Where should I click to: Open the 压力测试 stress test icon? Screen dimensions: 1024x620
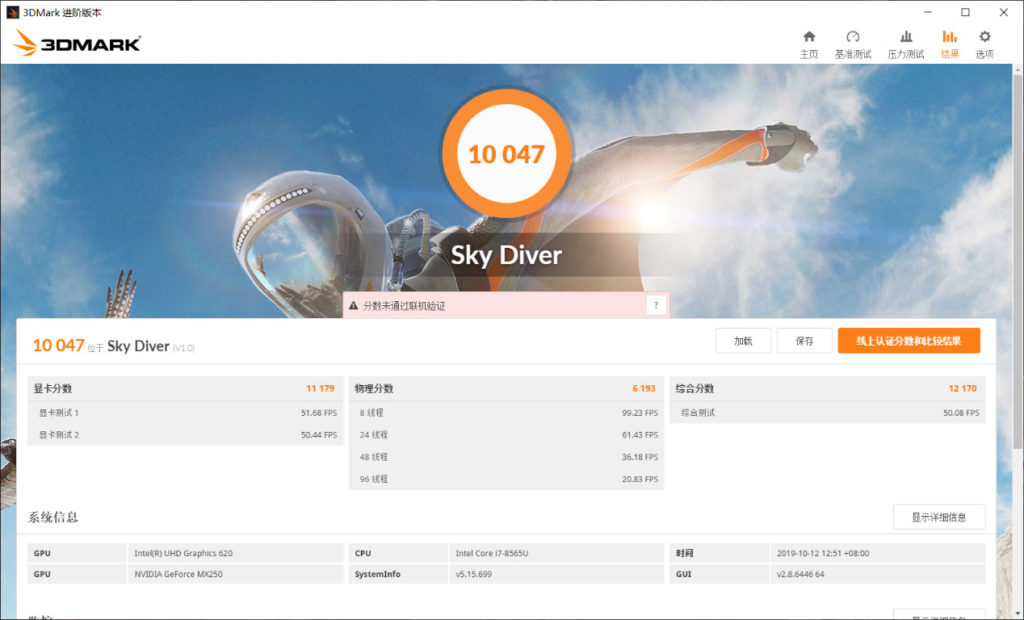tap(906, 37)
